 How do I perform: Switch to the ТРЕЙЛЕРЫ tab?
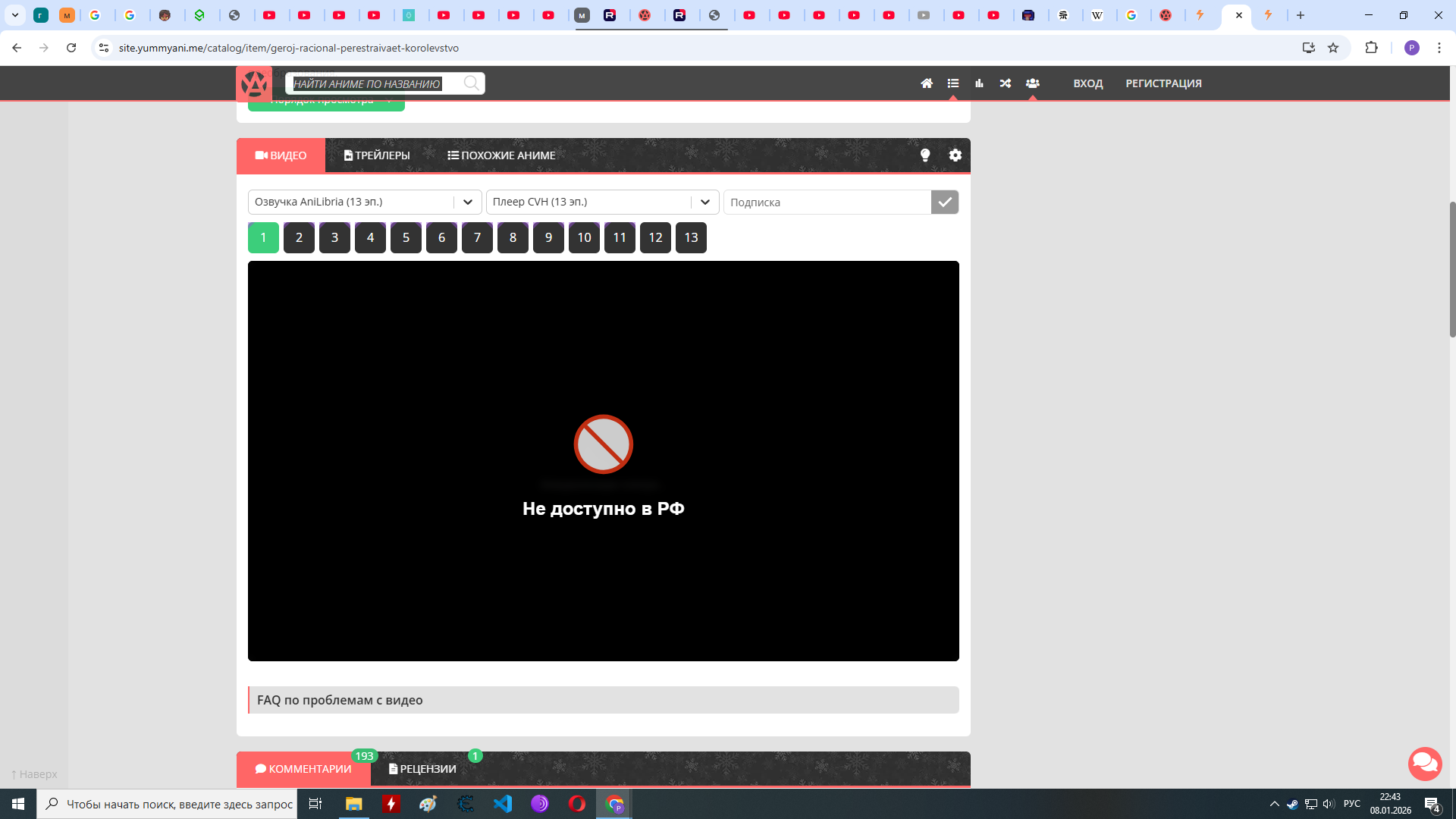click(377, 155)
